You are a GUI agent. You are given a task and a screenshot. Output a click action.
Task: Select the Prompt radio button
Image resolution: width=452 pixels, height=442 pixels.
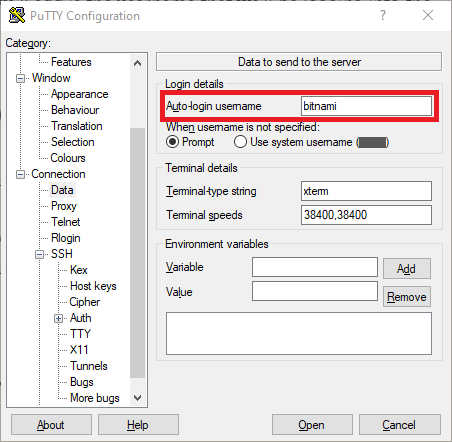click(x=172, y=142)
